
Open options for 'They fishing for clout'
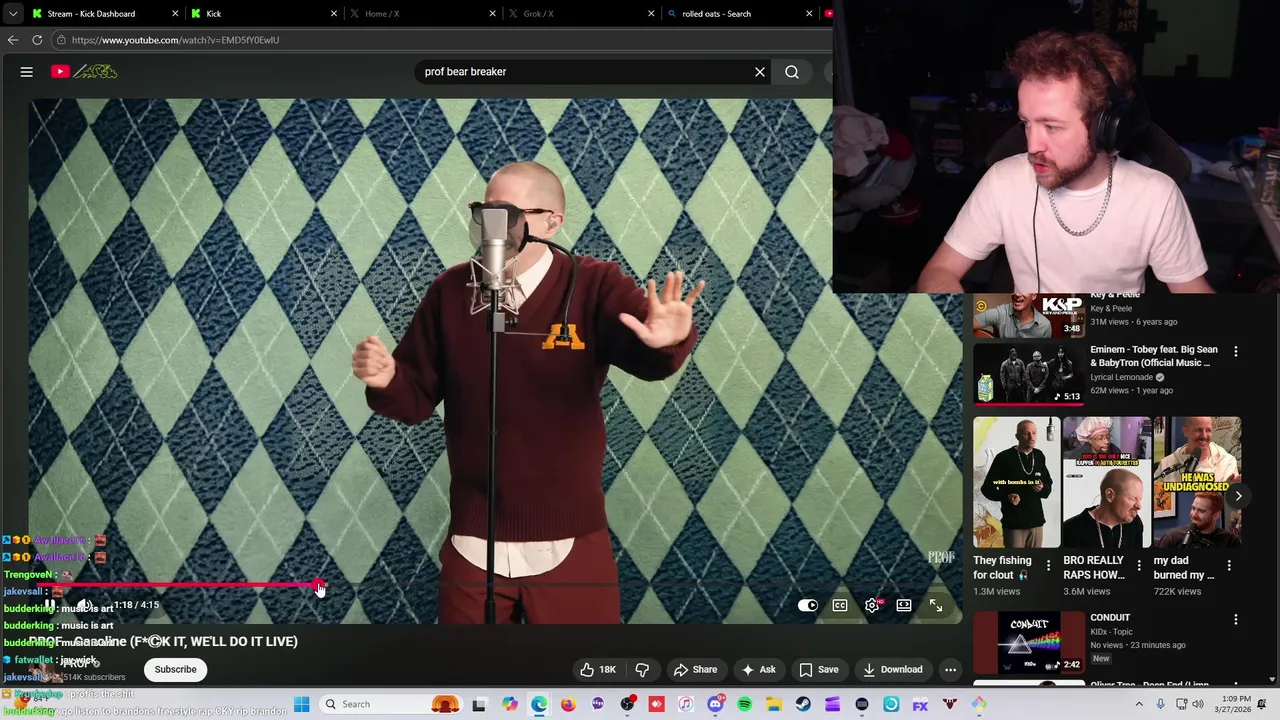[x=1049, y=566]
